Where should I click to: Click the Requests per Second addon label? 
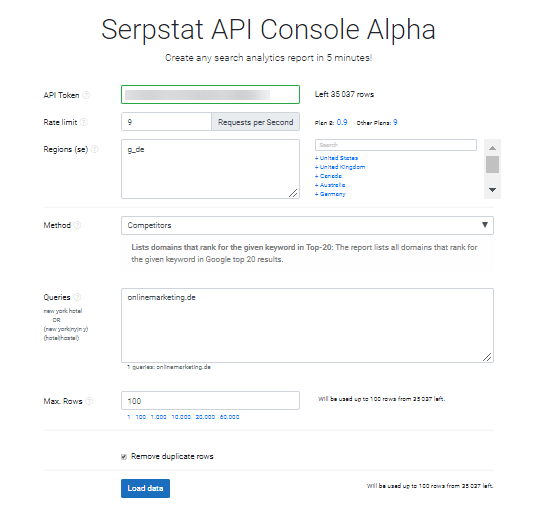(256, 122)
